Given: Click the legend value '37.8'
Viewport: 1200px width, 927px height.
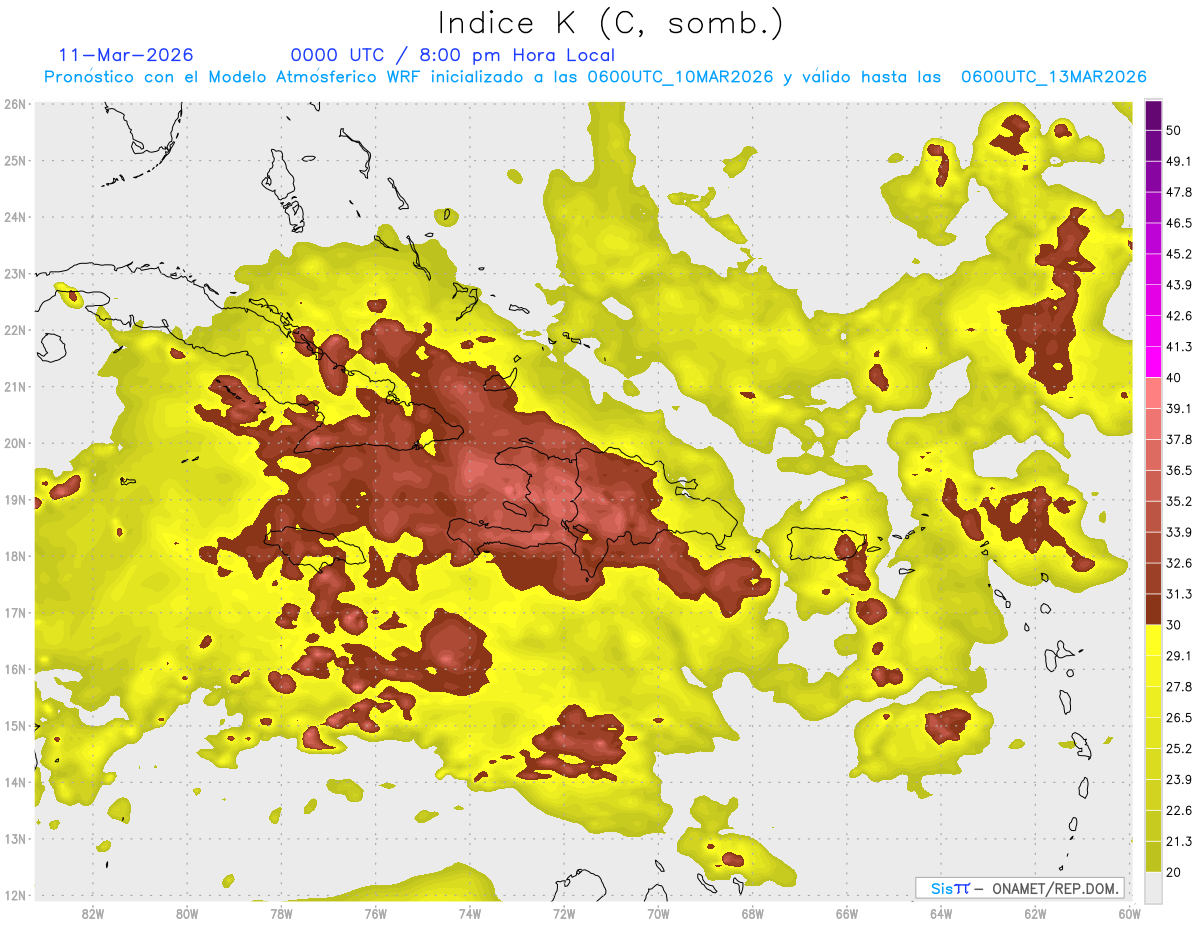Looking at the screenshot, I should click(x=1178, y=439).
